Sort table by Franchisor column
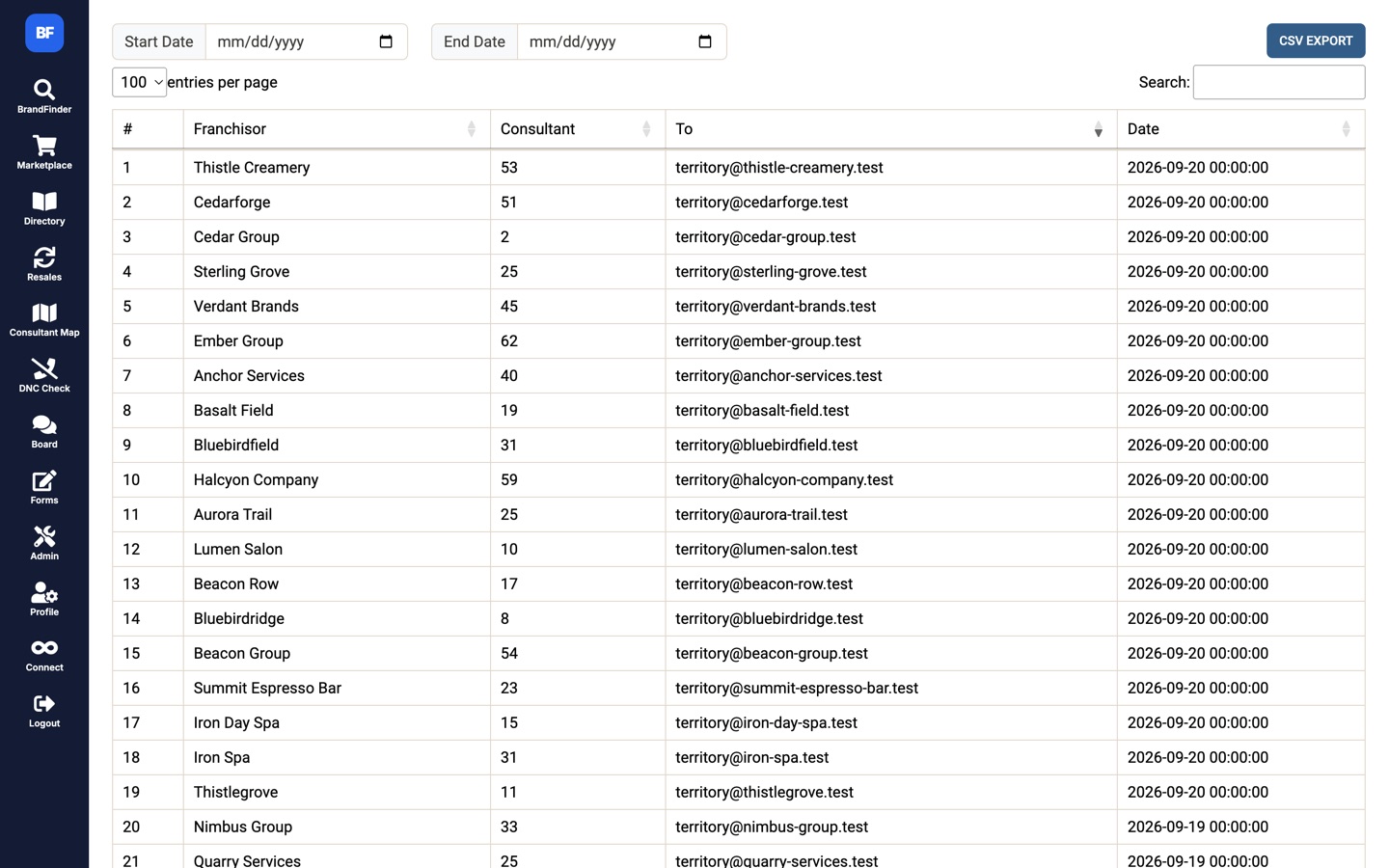Image resolution: width=1389 pixels, height=868 pixels. [x=337, y=129]
